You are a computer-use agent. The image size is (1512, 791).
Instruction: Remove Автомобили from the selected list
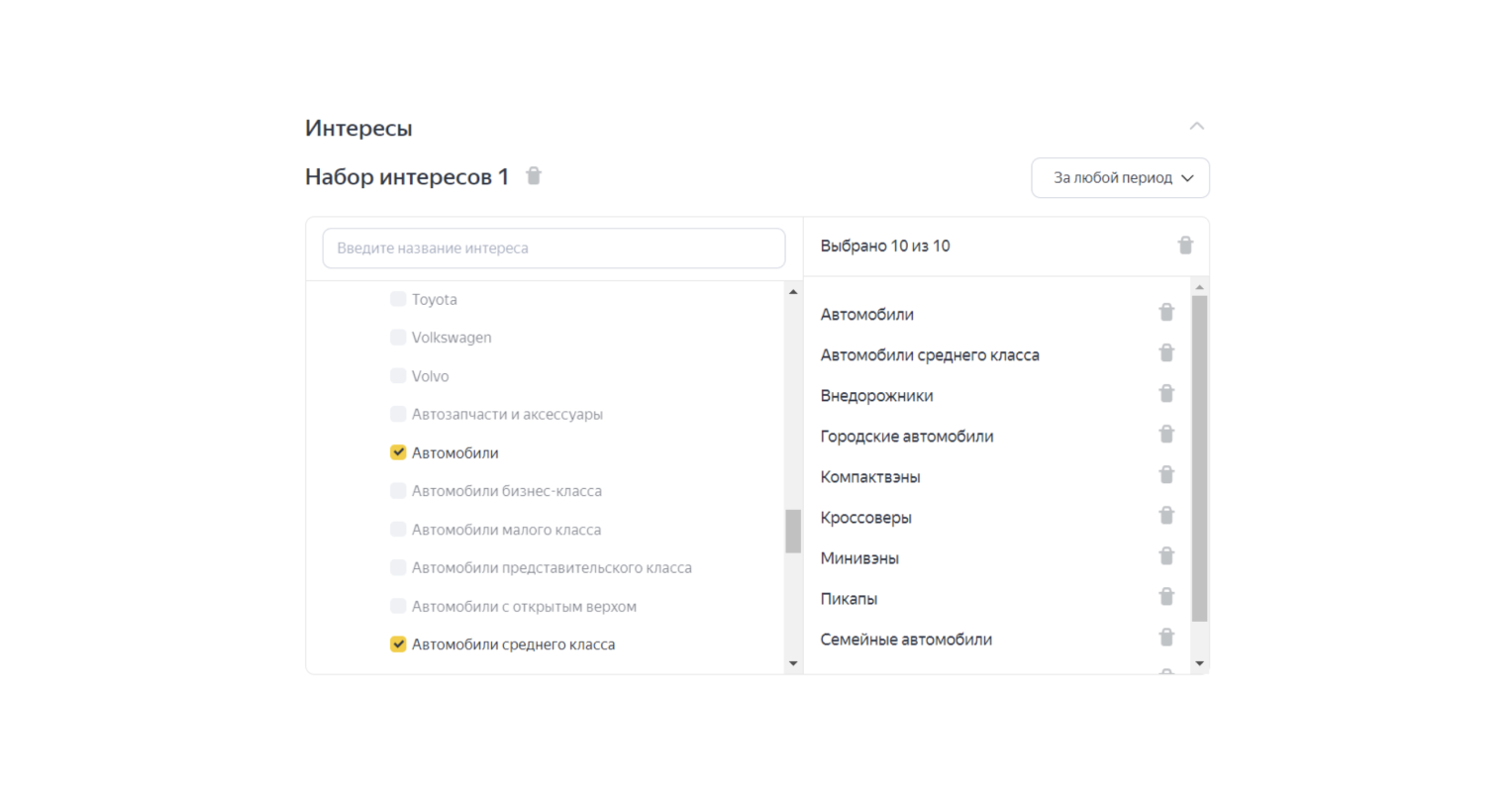[x=1166, y=313]
